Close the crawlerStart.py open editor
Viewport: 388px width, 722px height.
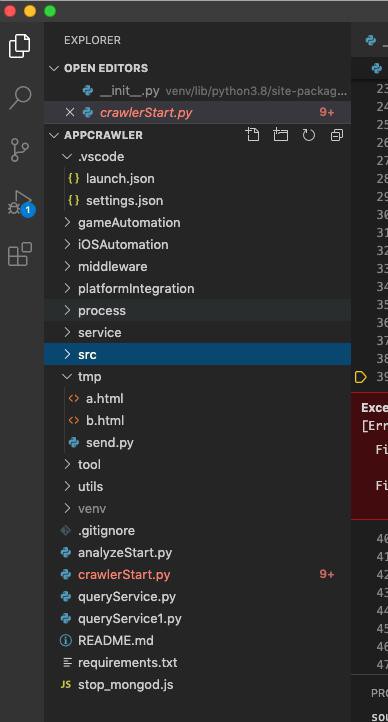click(x=69, y=112)
